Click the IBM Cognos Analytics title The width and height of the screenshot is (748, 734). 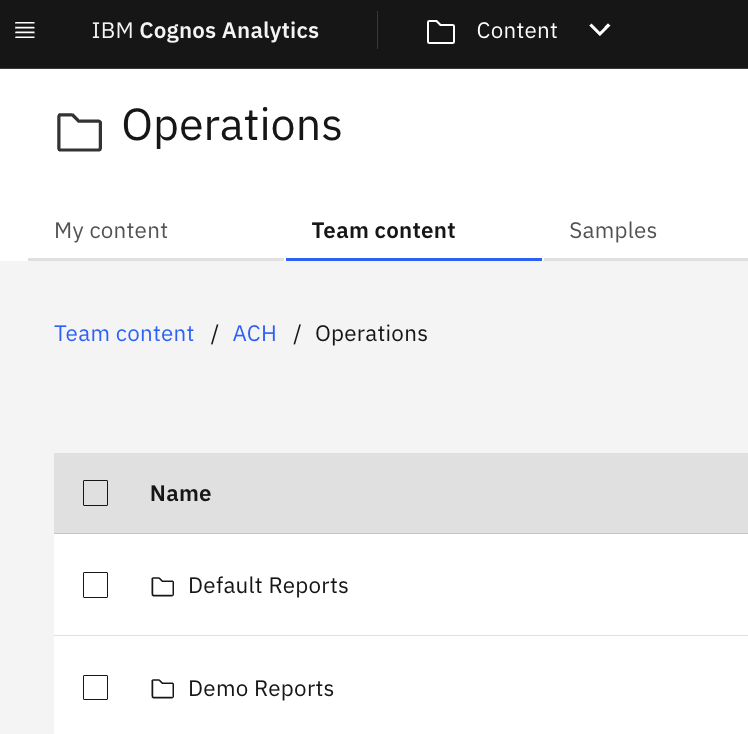tap(205, 31)
